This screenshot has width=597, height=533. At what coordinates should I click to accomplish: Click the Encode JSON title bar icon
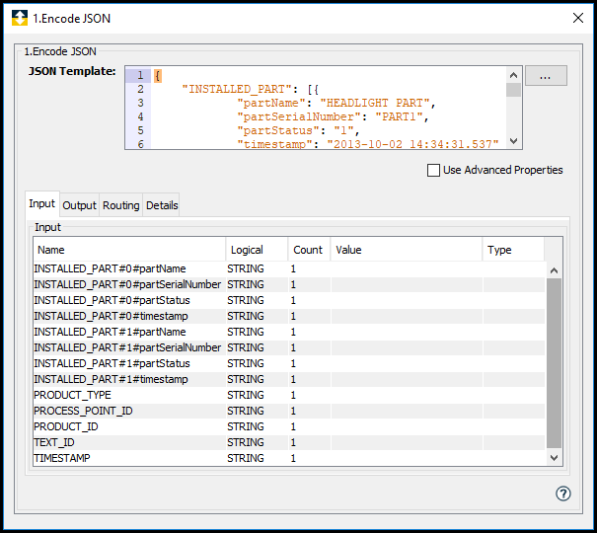point(19,18)
